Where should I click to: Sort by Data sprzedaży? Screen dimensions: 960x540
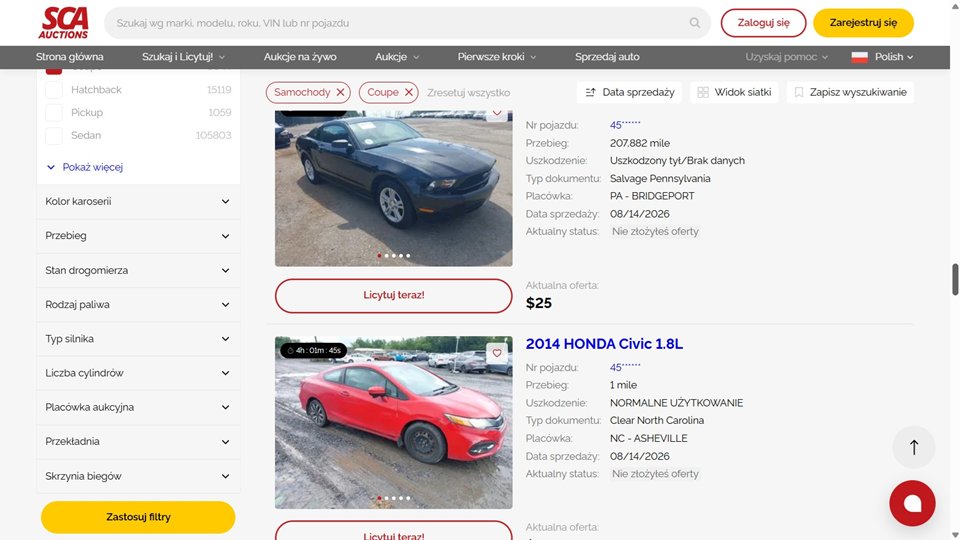[x=629, y=92]
